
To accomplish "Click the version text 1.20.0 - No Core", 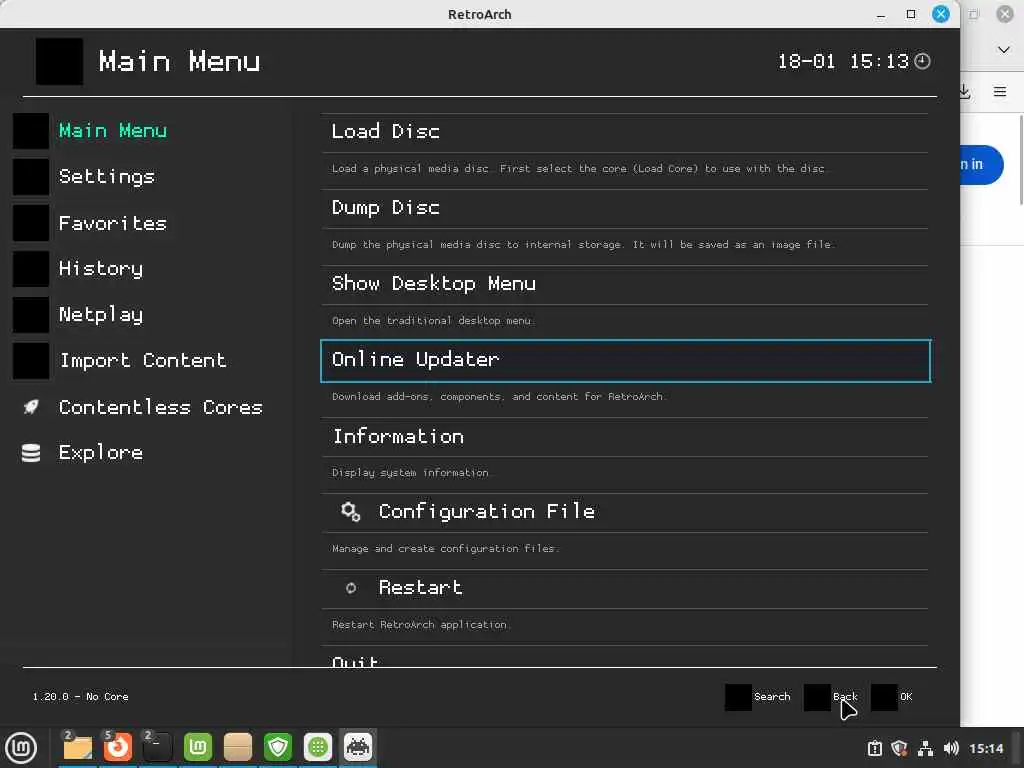I will (80, 697).
